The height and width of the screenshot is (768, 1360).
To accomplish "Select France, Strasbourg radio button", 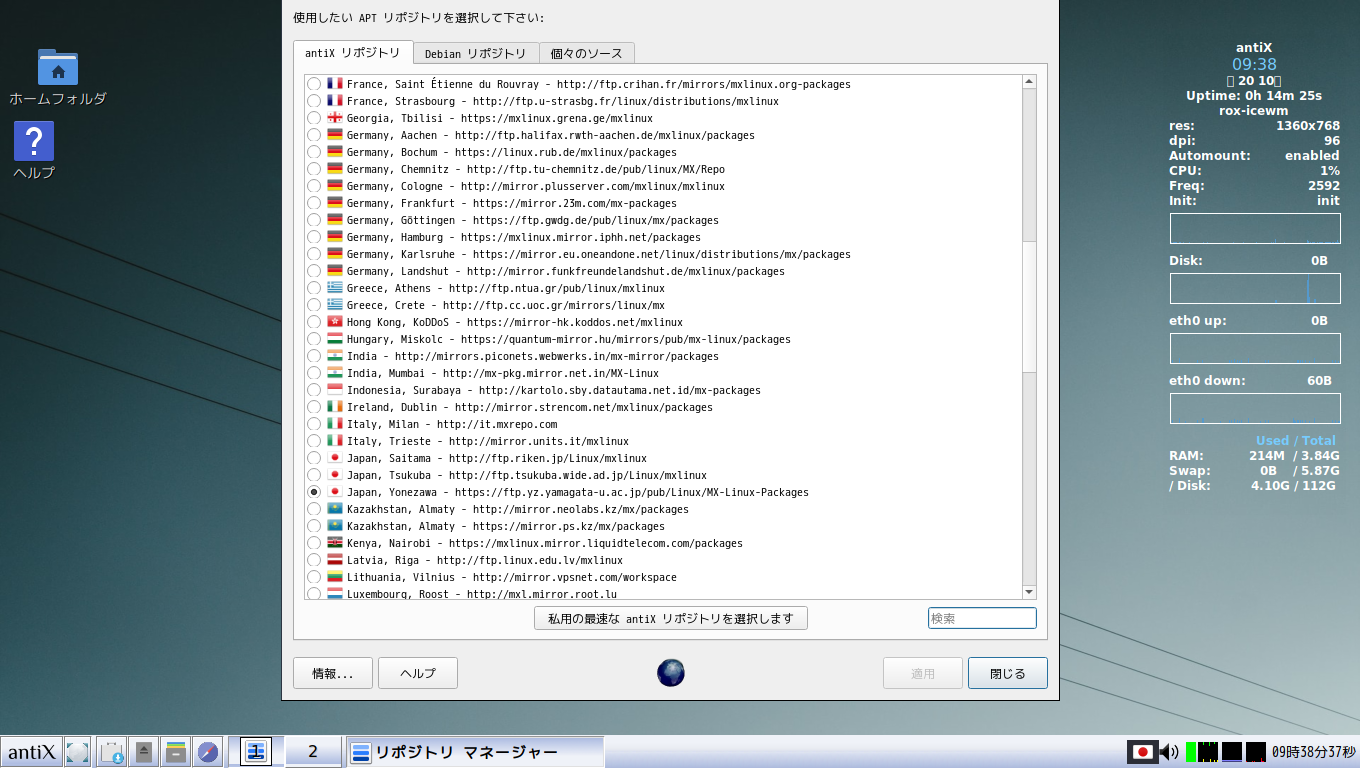I will tap(314, 101).
